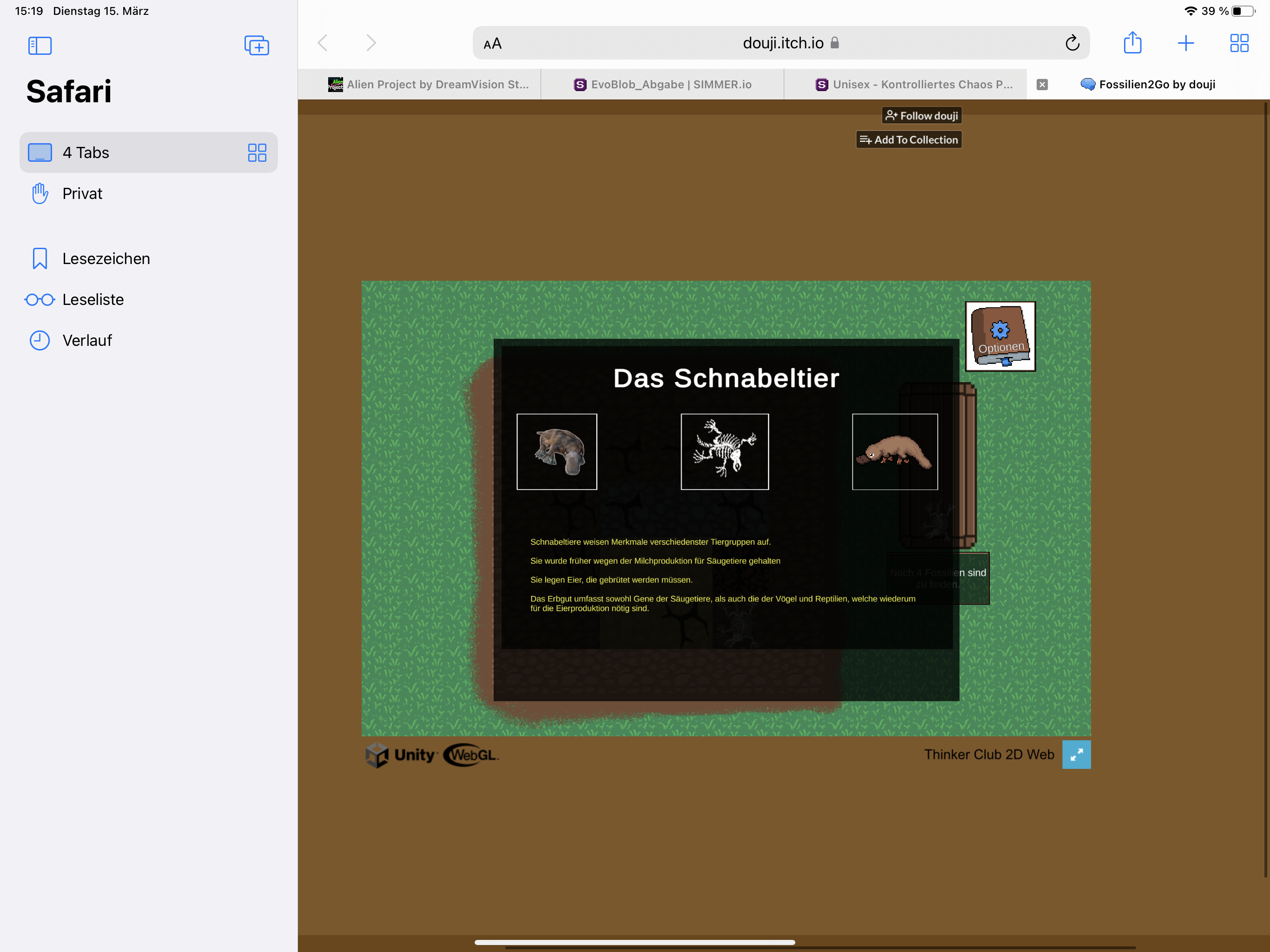Viewport: 1270px width, 952px height.
Task: Reload the douji.itch.io page
Action: point(1072,43)
